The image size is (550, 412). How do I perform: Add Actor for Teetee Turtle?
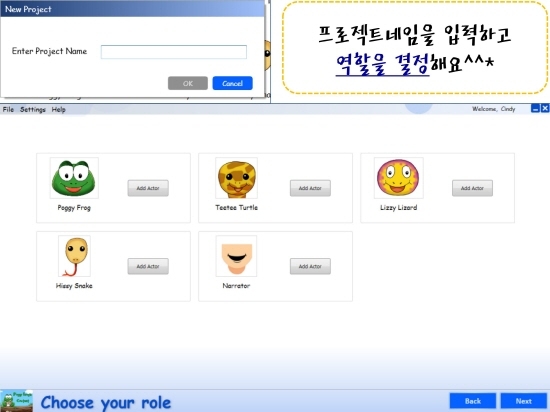click(x=310, y=188)
